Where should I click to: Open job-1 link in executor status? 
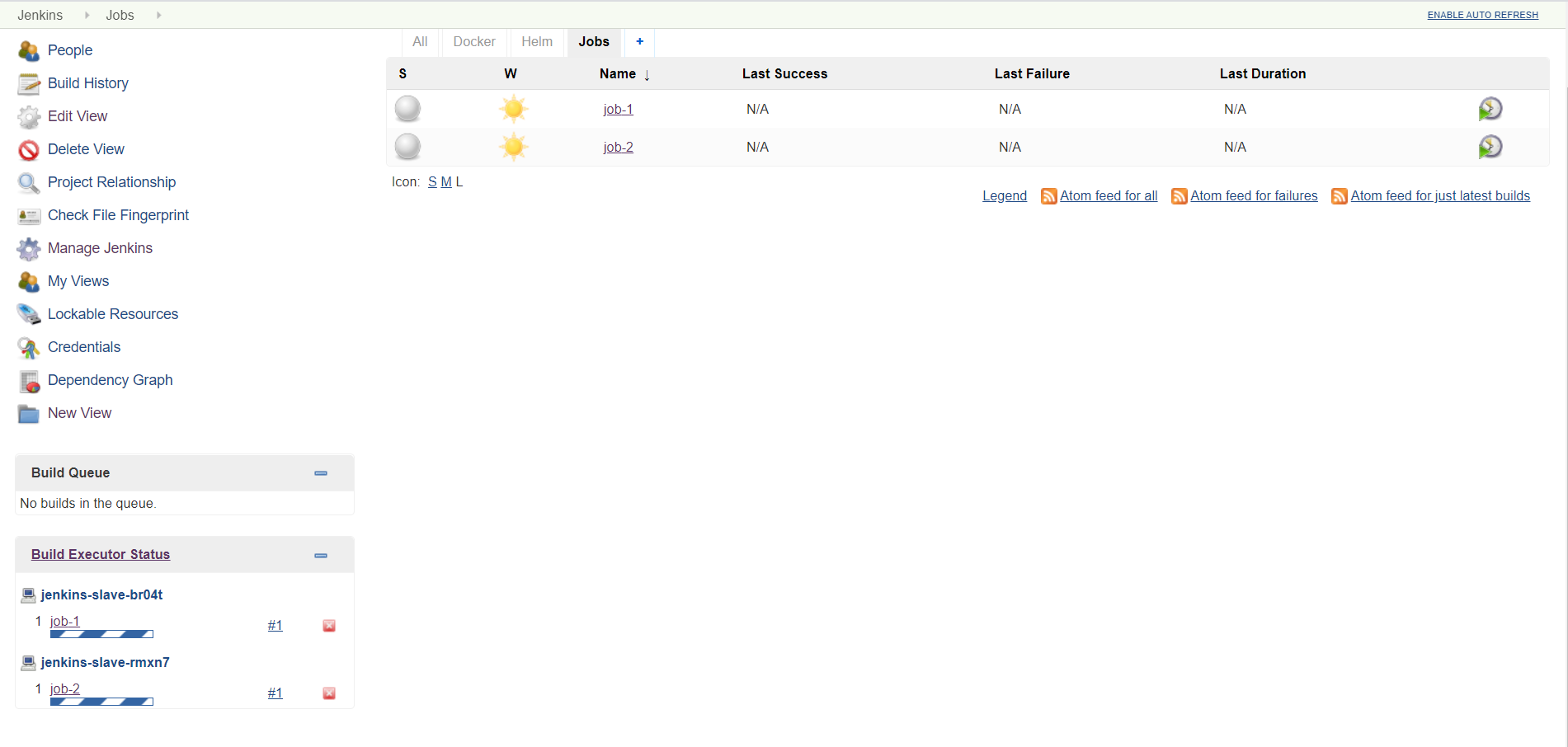65,622
